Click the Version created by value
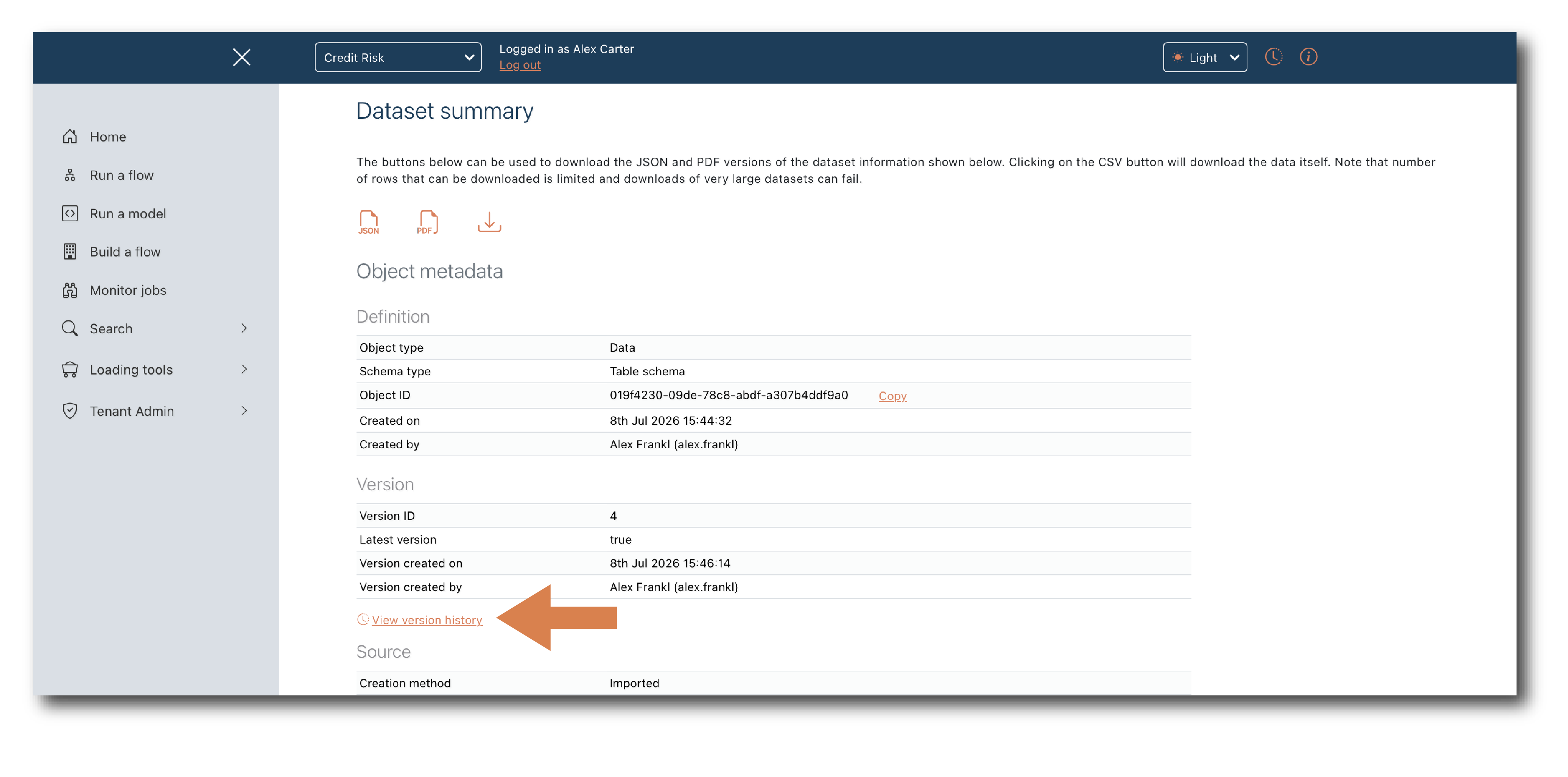The width and height of the screenshot is (1568, 777). pyautogui.click(x=673, y=587)
